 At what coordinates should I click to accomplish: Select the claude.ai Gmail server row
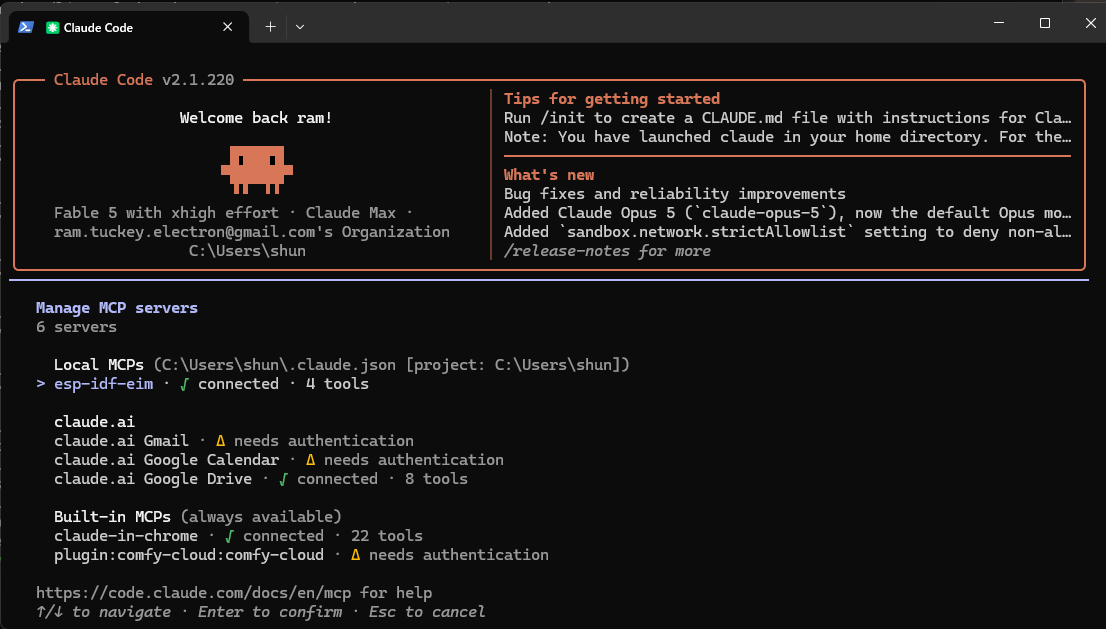click(x=233, y=441)
